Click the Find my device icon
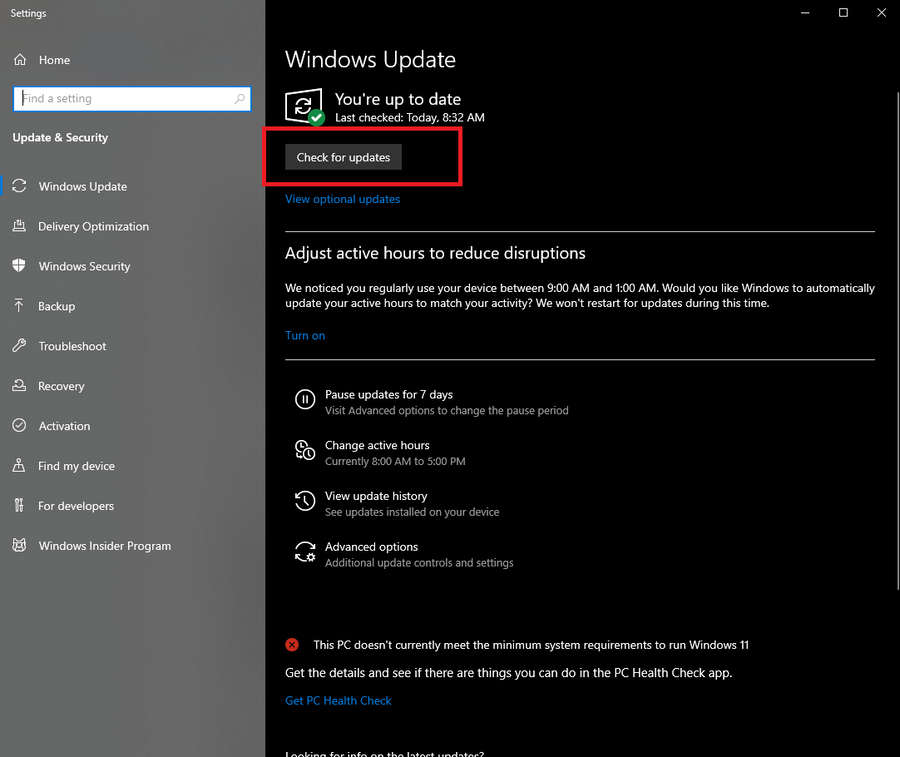This screenshot has width=900, height=757. [20, 465]
